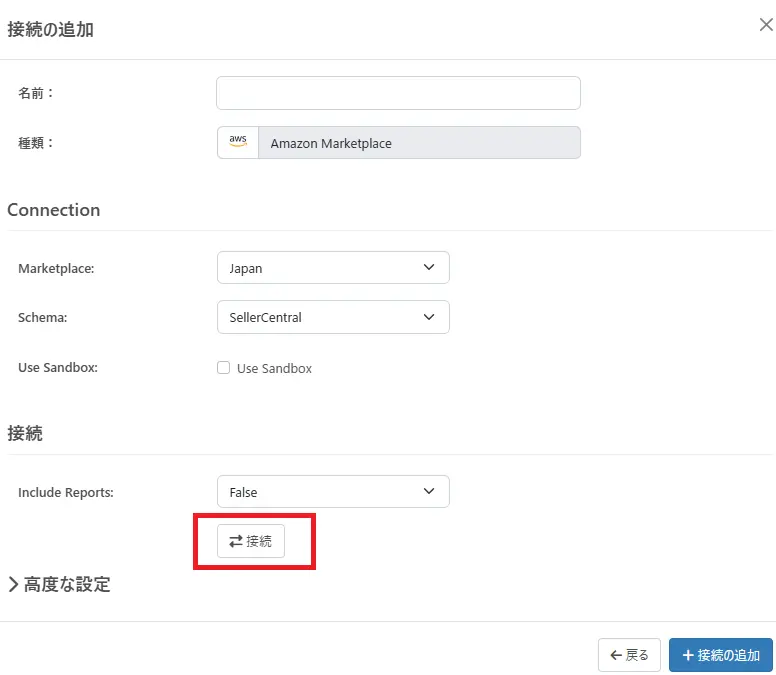
Task: Focus the 名前 text input field
Action: coord(398,93)
